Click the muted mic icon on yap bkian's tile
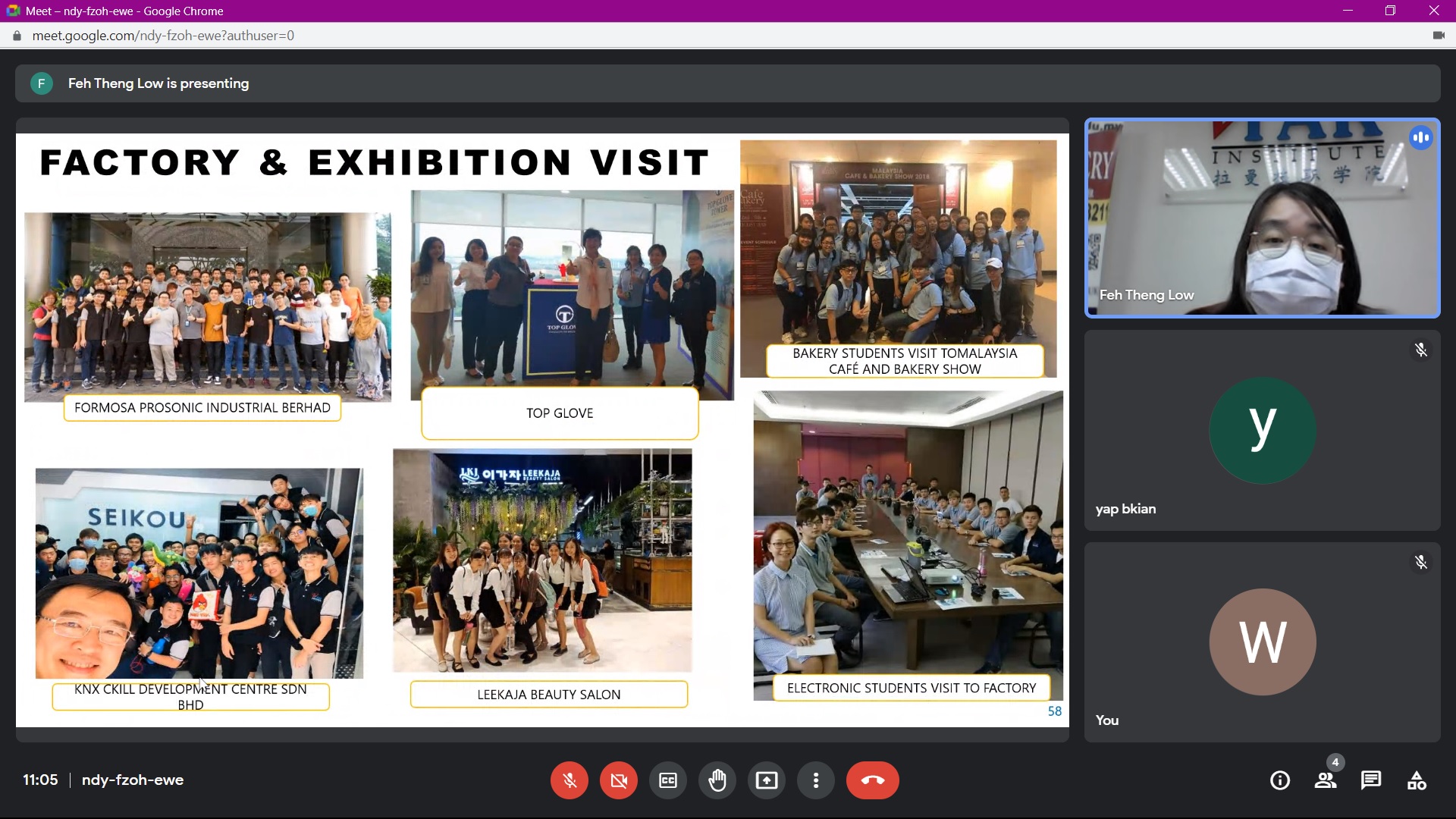The width and height of the screenshot is (1456, 819). pos(1421,350)
